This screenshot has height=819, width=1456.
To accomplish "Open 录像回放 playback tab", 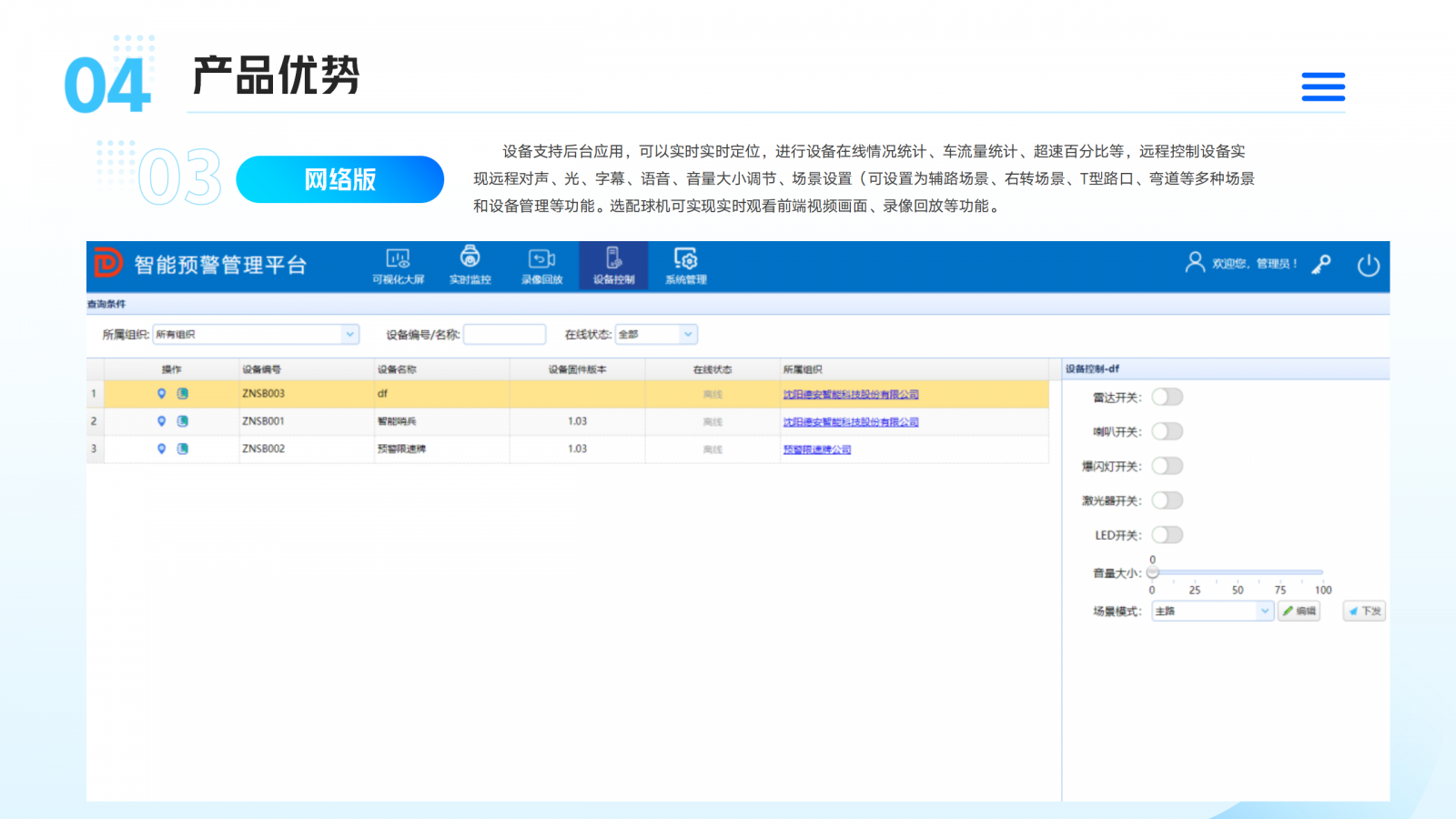I will (541, 267).
